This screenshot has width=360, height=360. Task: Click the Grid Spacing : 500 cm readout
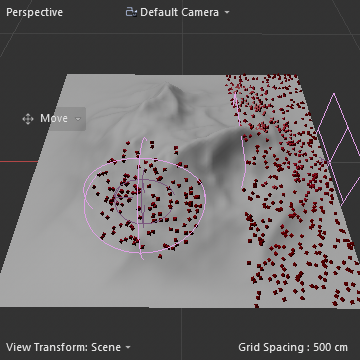coord(293,347)
